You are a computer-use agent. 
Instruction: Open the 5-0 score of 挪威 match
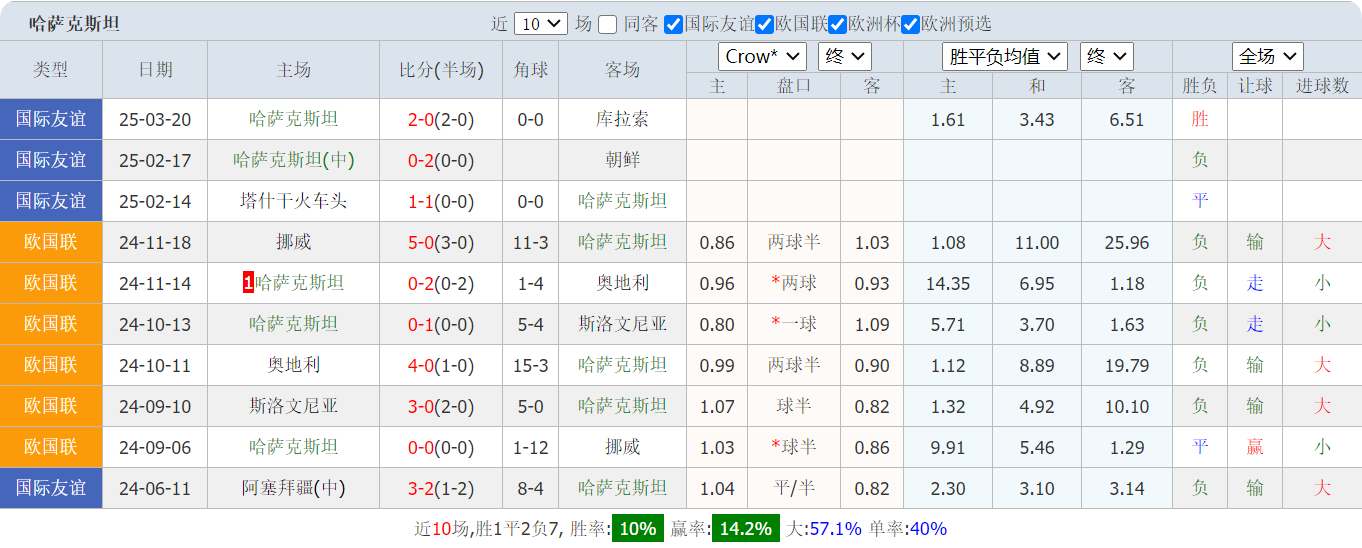pos(420,242)
